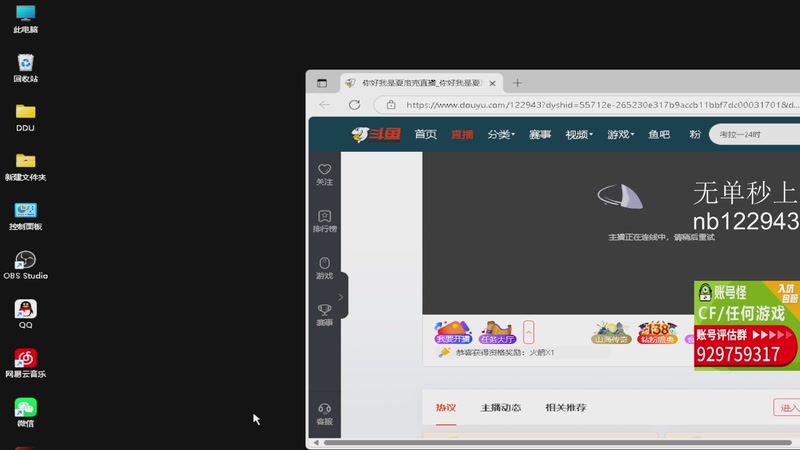The image size is (800, 450).
Task: Go back with browser back arrow
Action: click(324, 105)
